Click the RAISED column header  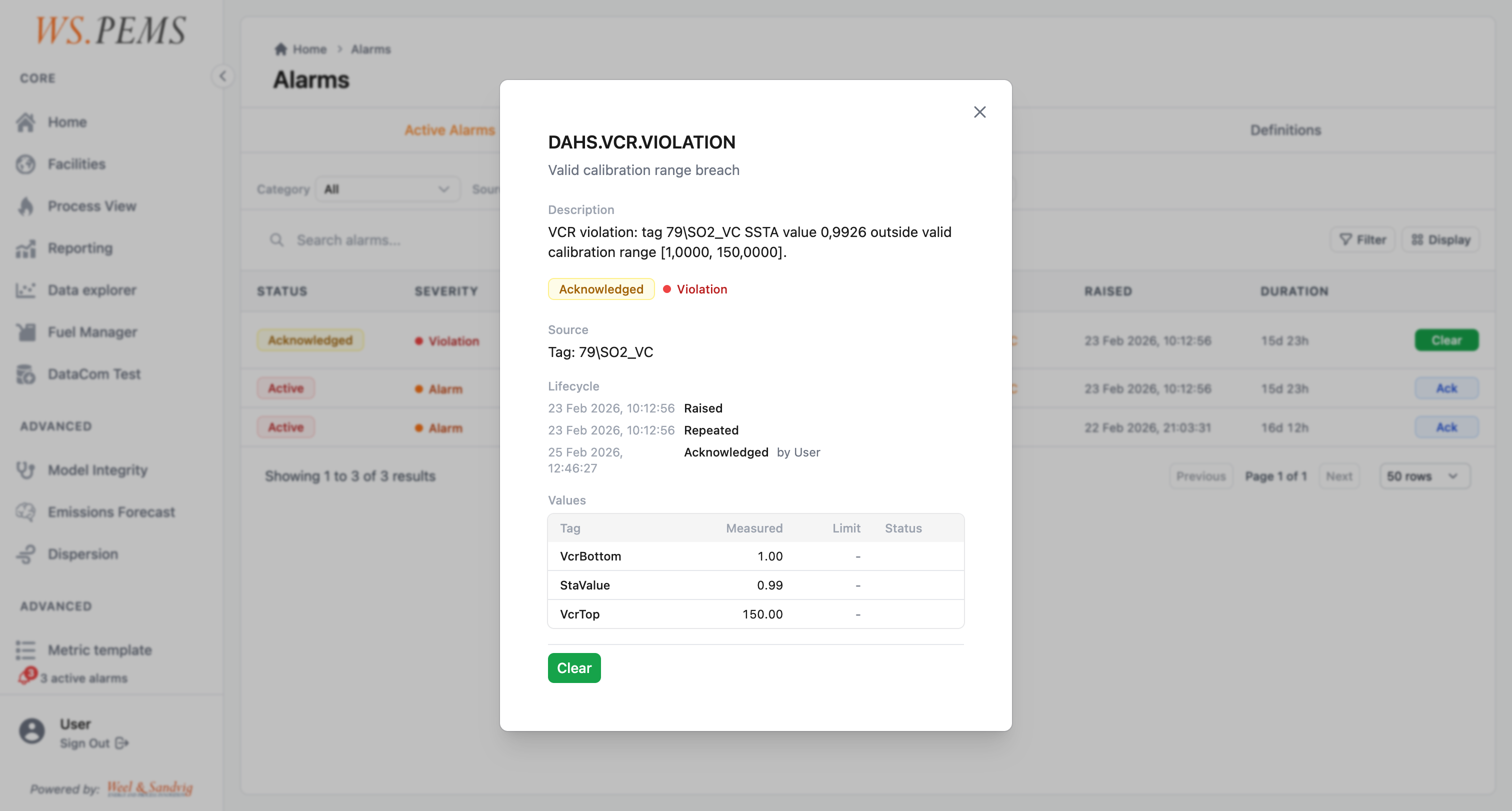1108,291
